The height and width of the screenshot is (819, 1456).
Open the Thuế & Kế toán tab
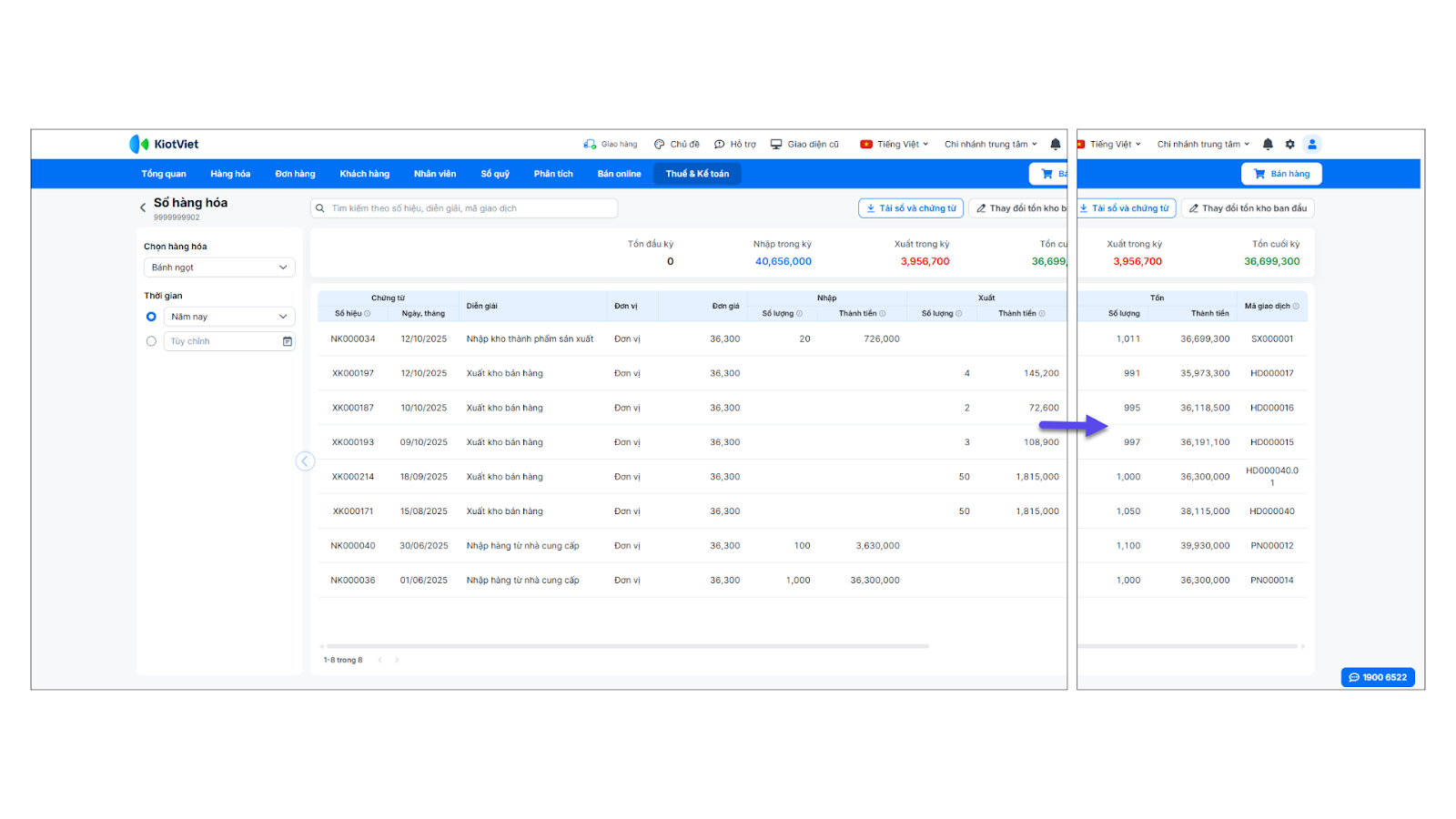pyautogui.click(x=697, y=174)
